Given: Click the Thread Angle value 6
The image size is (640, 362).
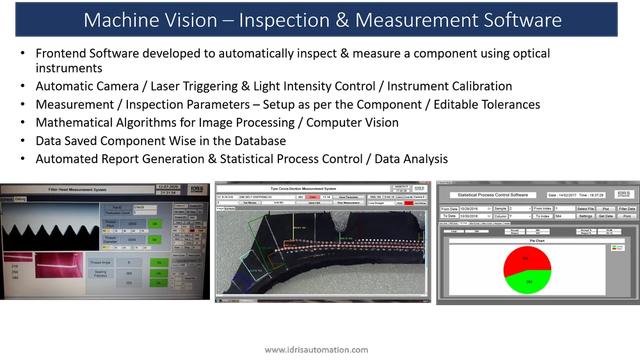Looking at the screenshot, I should pyautogui.click(x=129, y=262).
